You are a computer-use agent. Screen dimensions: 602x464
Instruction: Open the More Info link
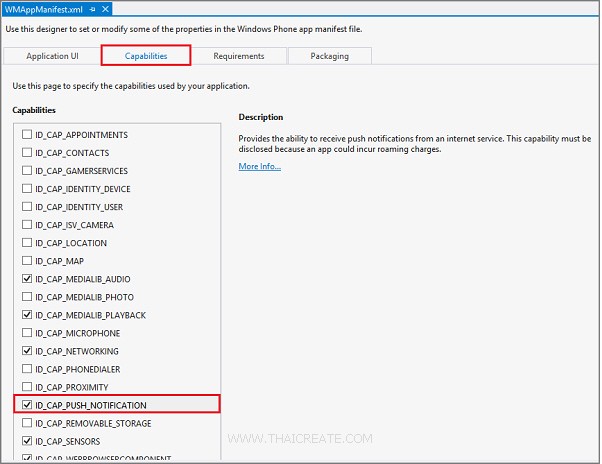click(x=260, y=166)
